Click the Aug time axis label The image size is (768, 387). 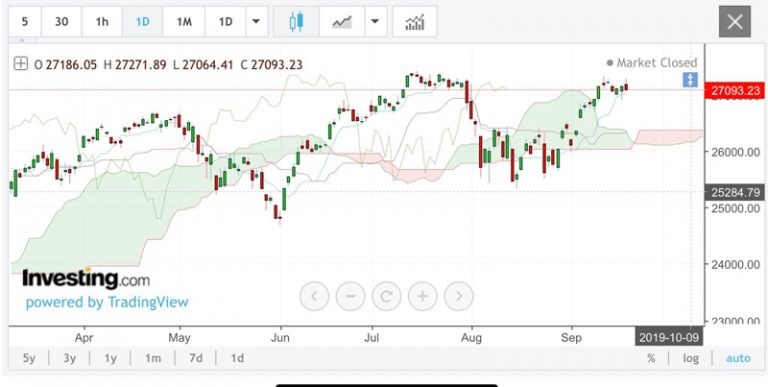pos(472,338)
